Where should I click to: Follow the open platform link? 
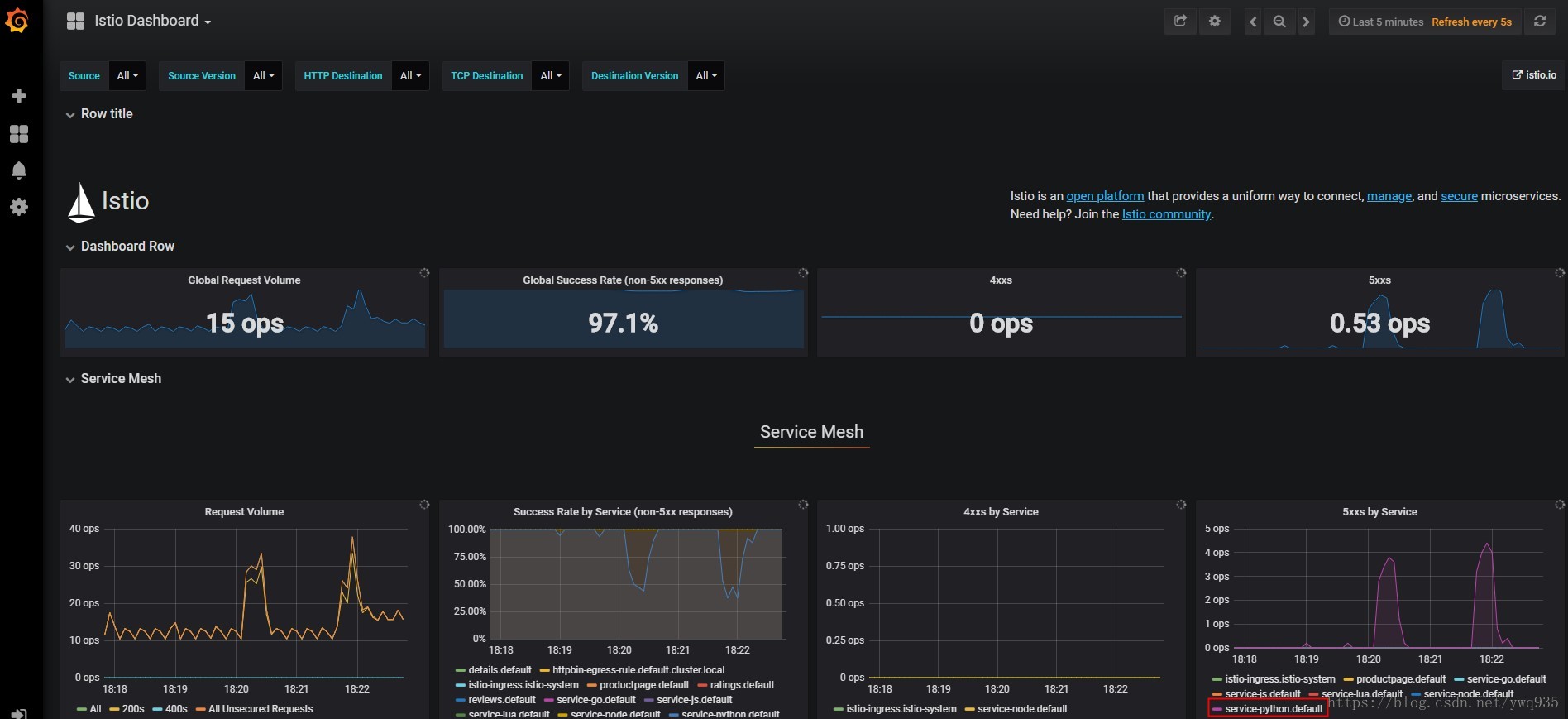pyautogui.click(x=1105, y=196)
